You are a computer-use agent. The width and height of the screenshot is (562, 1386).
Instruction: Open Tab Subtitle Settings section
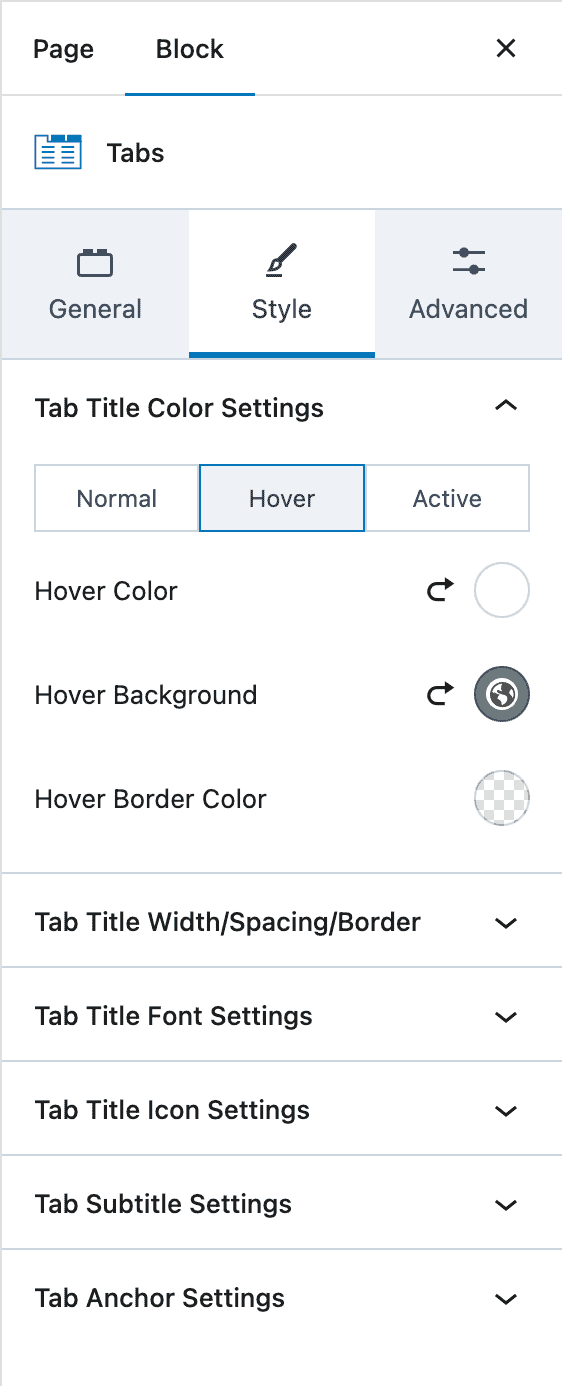point(281,1204)
